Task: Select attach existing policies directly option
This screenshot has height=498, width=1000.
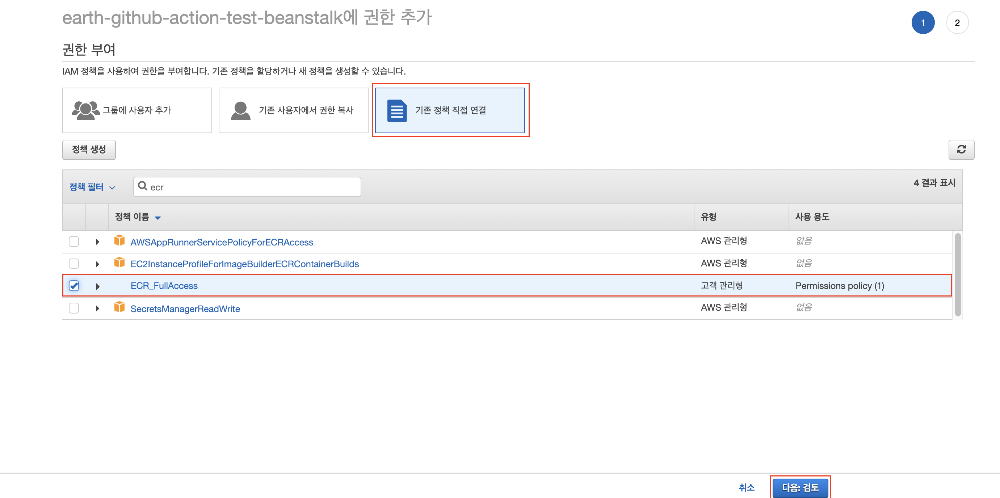Action: [450, 110]
